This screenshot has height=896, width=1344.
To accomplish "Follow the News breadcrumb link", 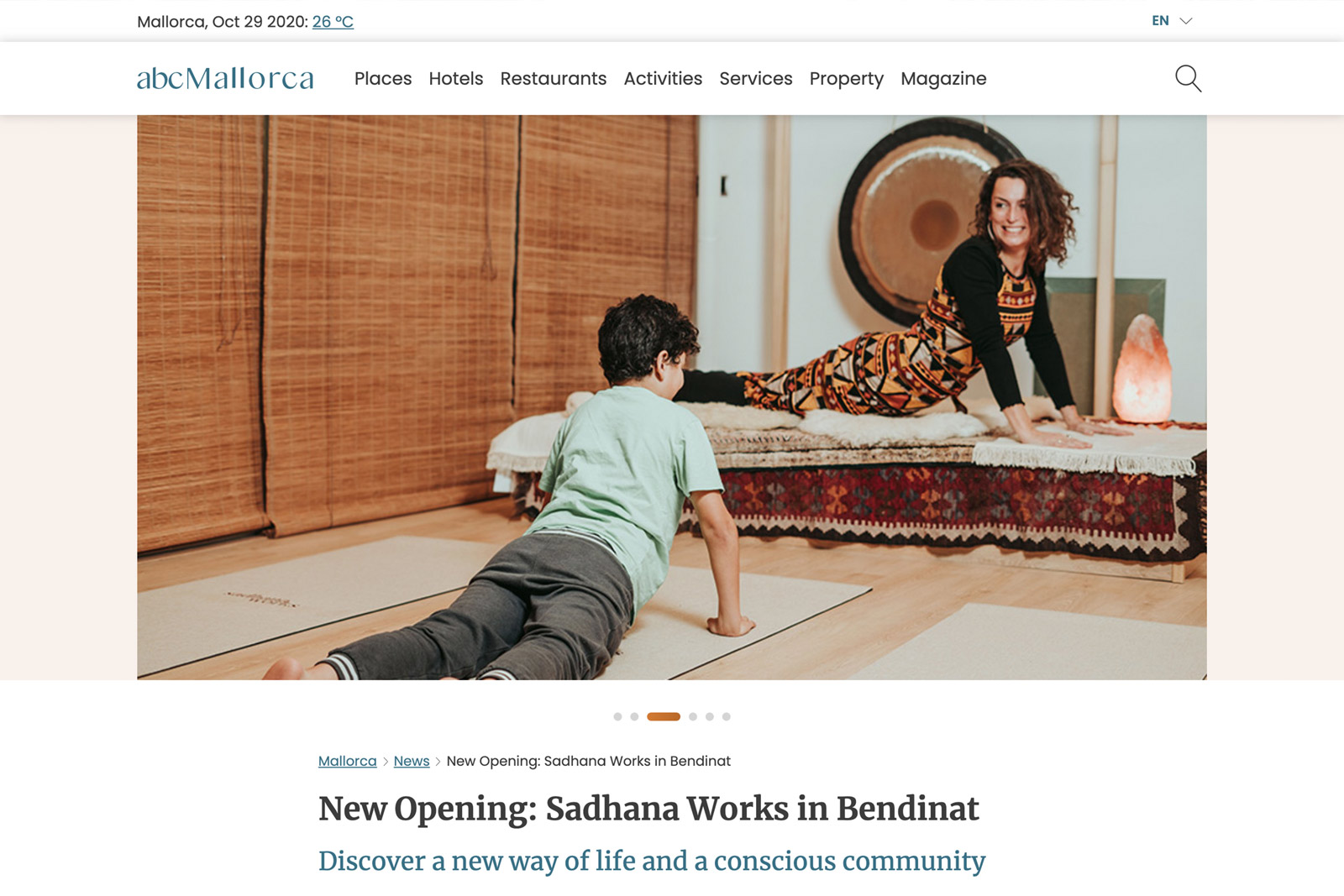I will [x=412, y=761].
